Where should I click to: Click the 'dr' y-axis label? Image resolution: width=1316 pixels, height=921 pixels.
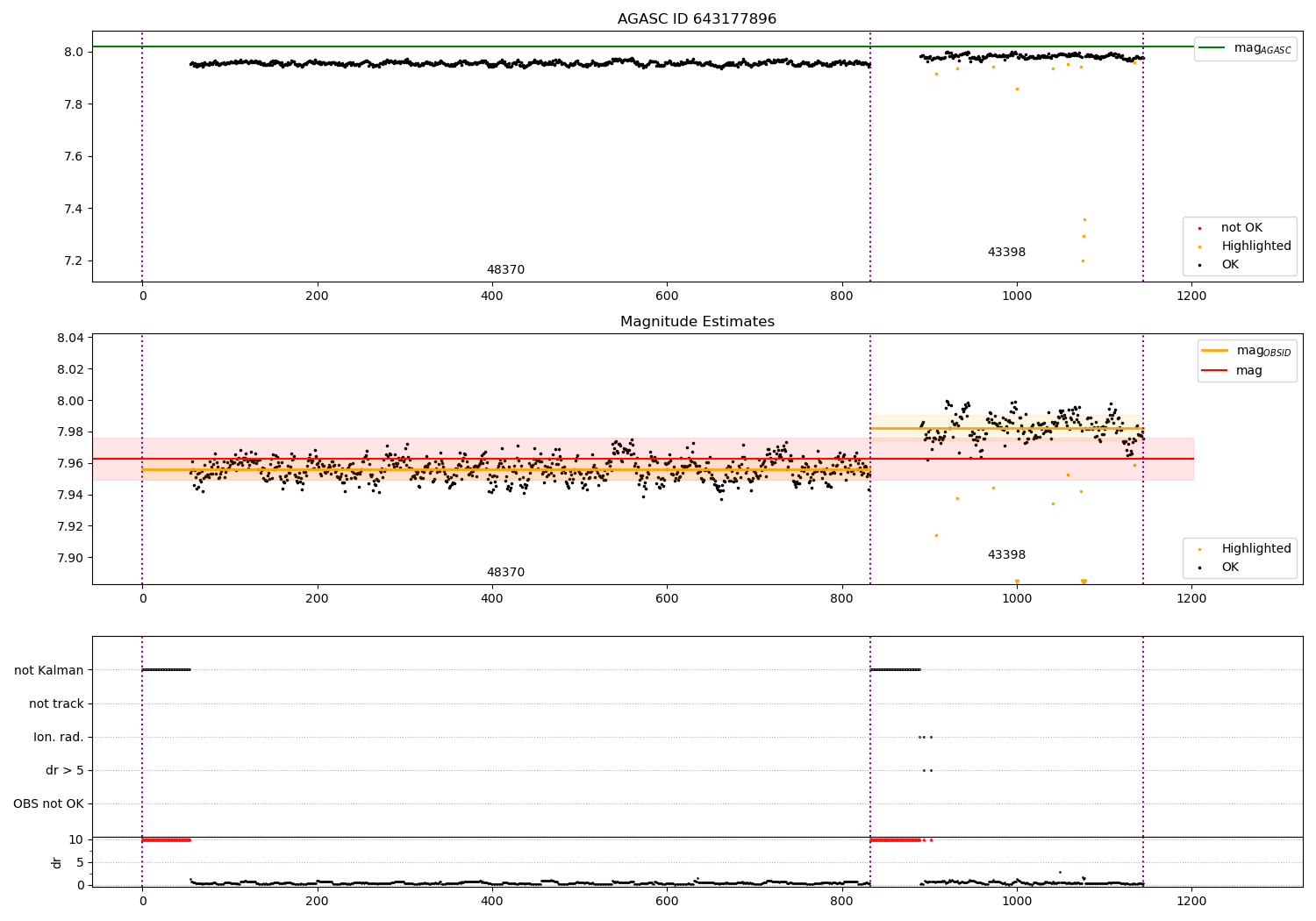click(x=57, y=862)
